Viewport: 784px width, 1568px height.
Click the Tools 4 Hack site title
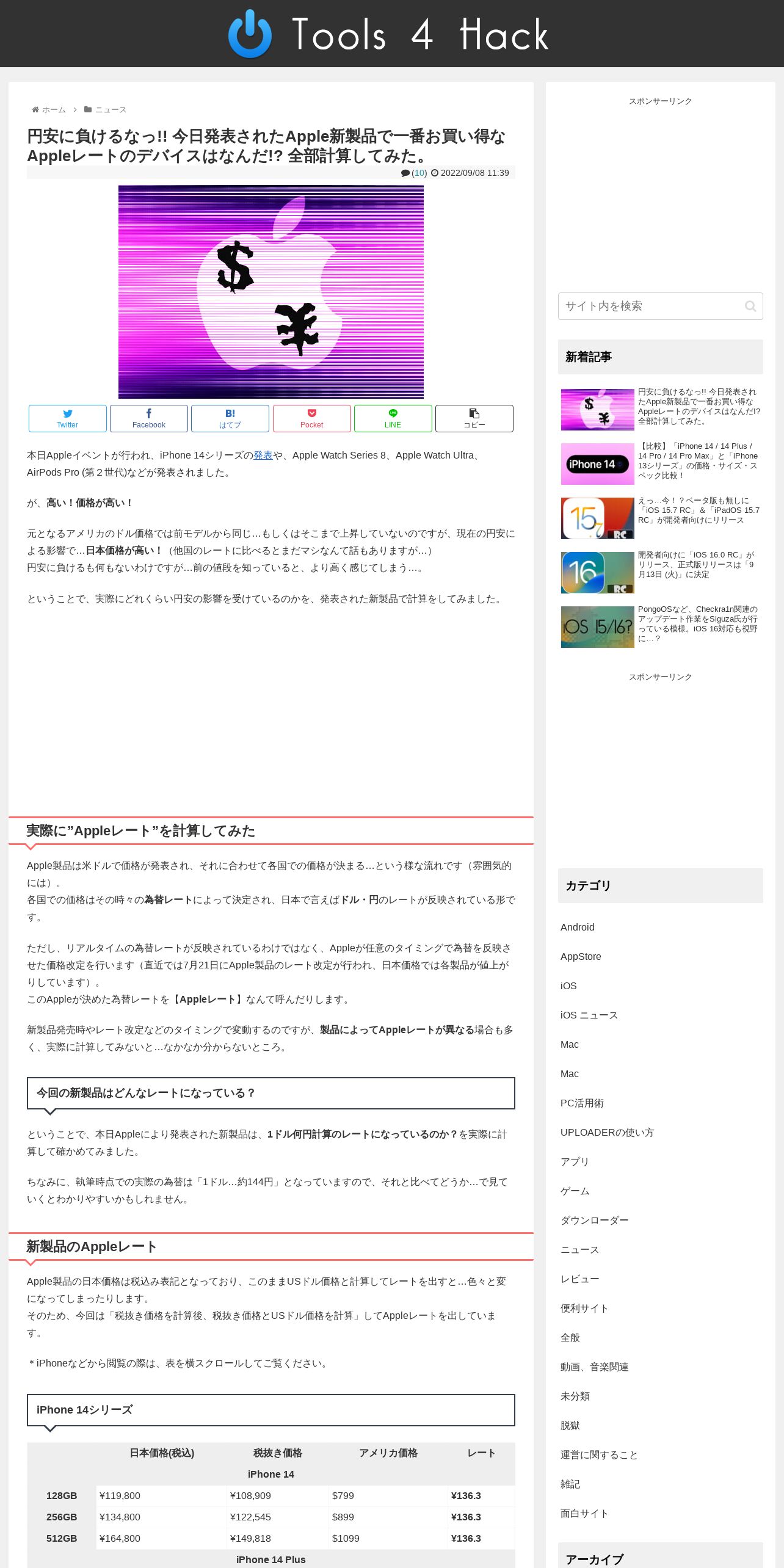(x=420, y=34)
